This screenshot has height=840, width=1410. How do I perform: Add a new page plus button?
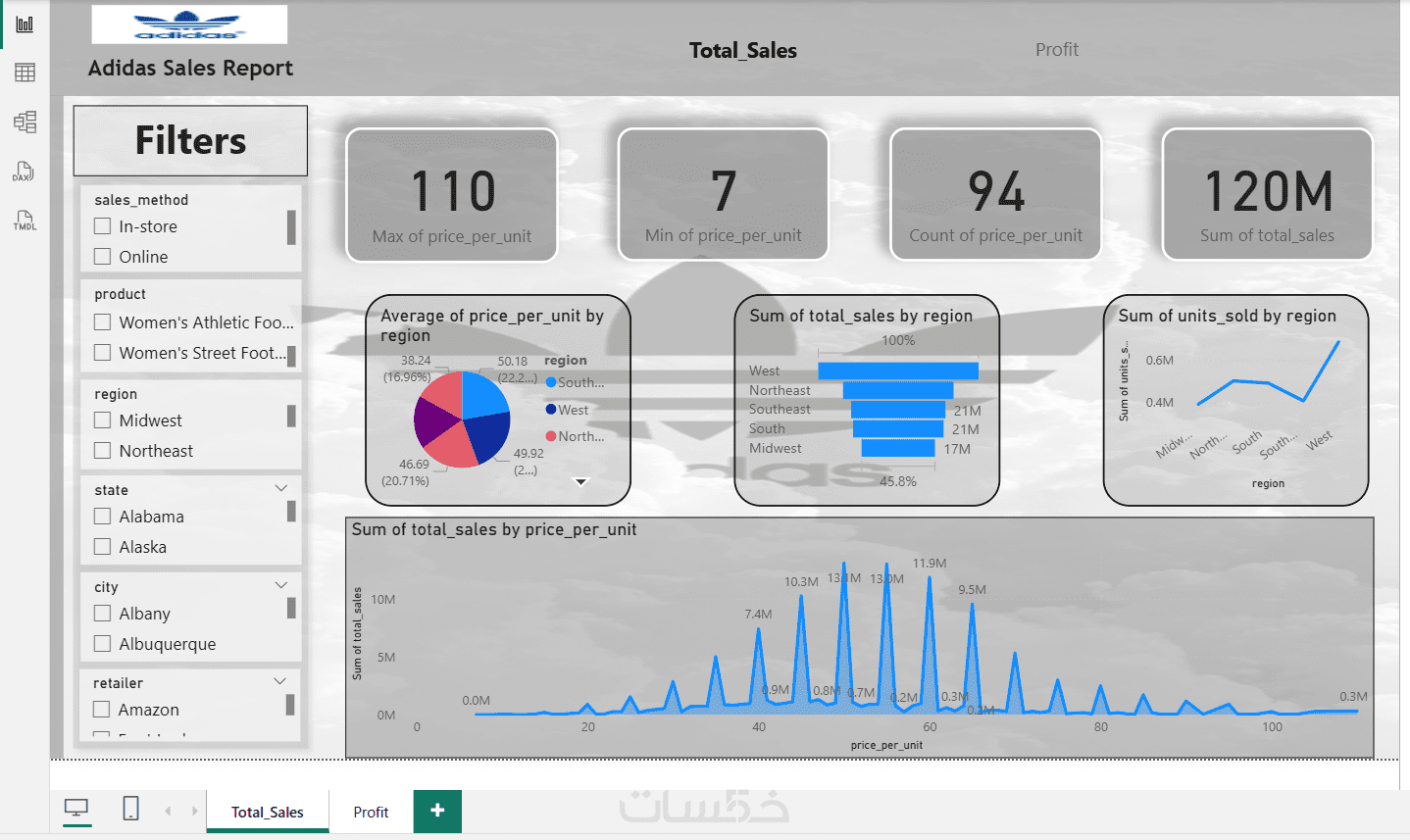(x=437, y=811)
